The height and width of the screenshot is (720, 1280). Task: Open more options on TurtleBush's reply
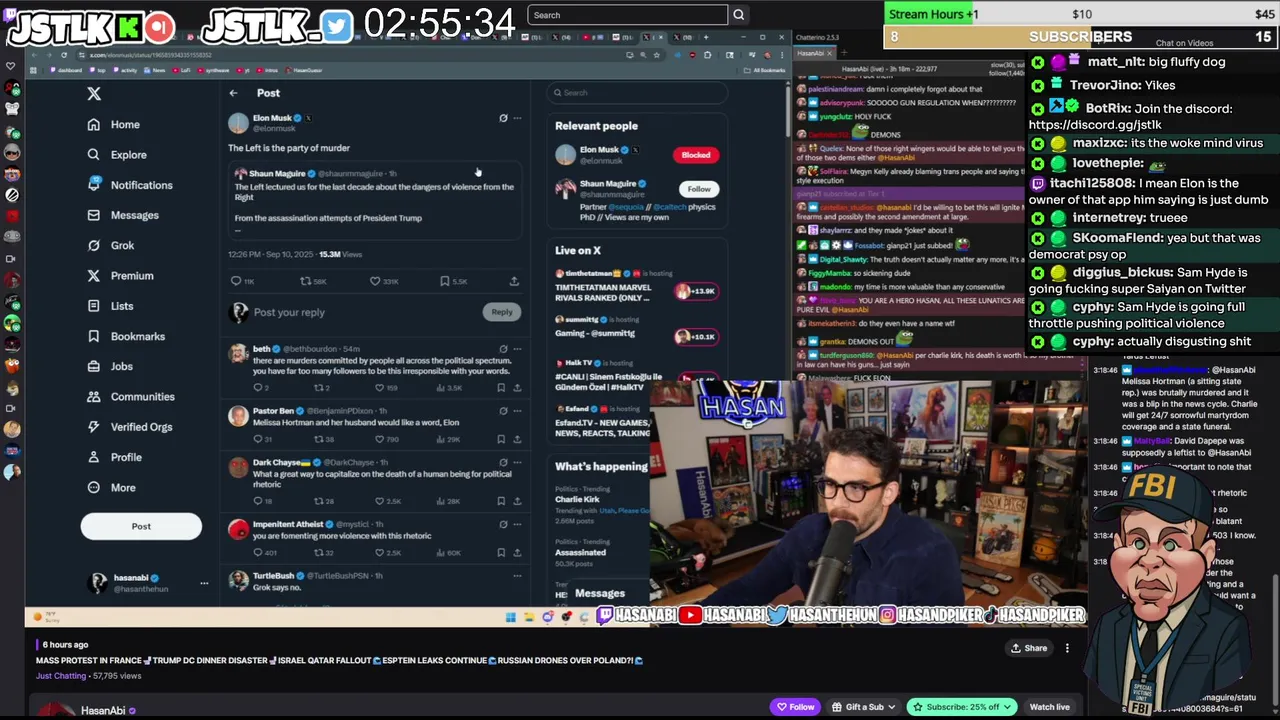pyautogui.click(x=517, y=576)
